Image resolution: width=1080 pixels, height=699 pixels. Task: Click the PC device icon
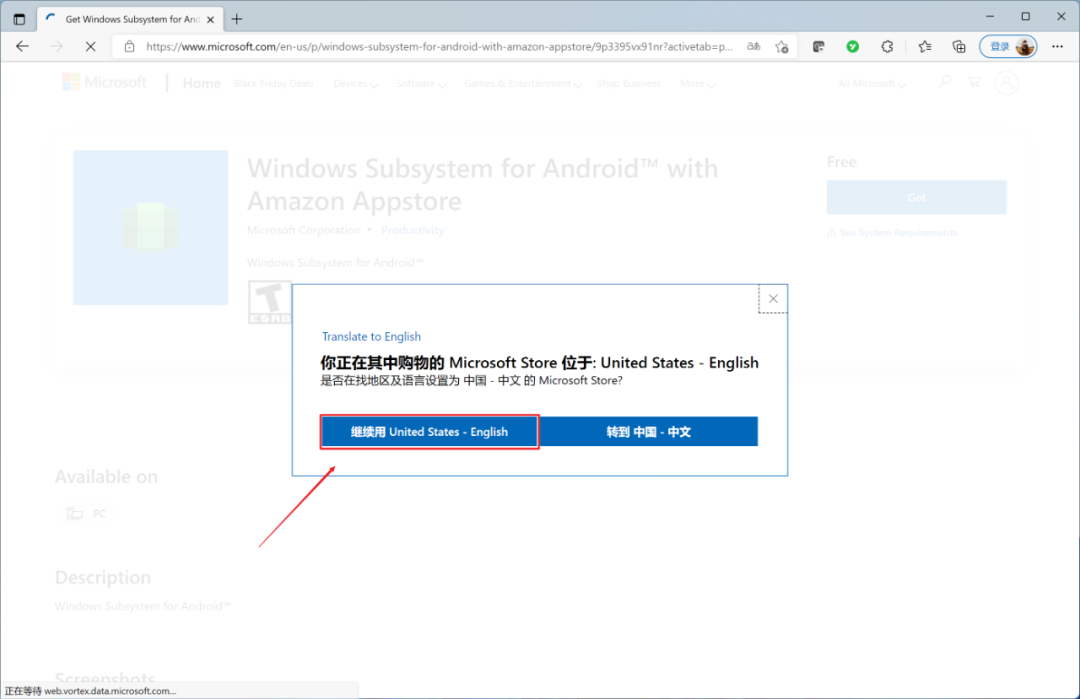tap(74, 513)
